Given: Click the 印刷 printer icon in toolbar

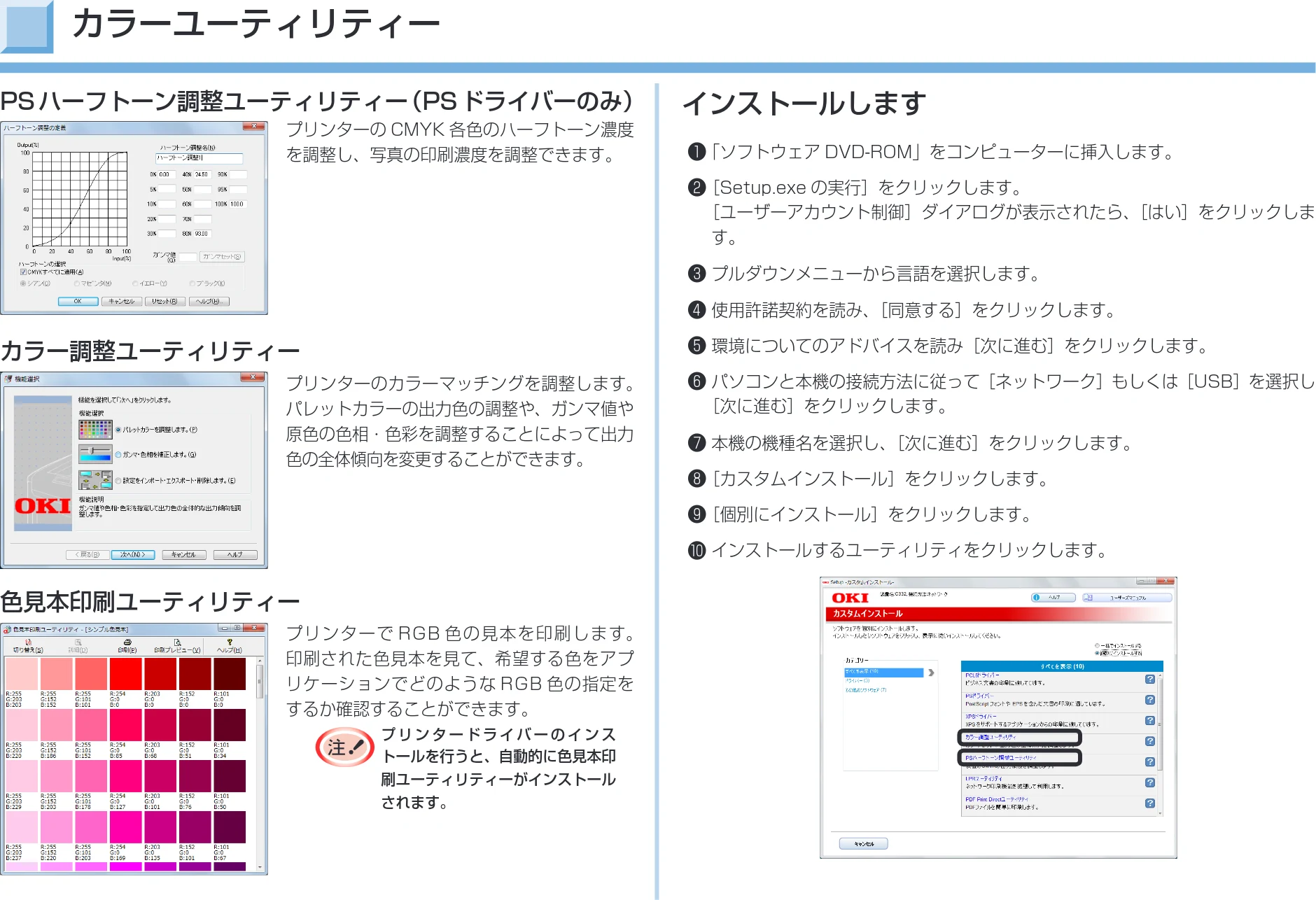Looking at the screenshot, I should (127, 642).
